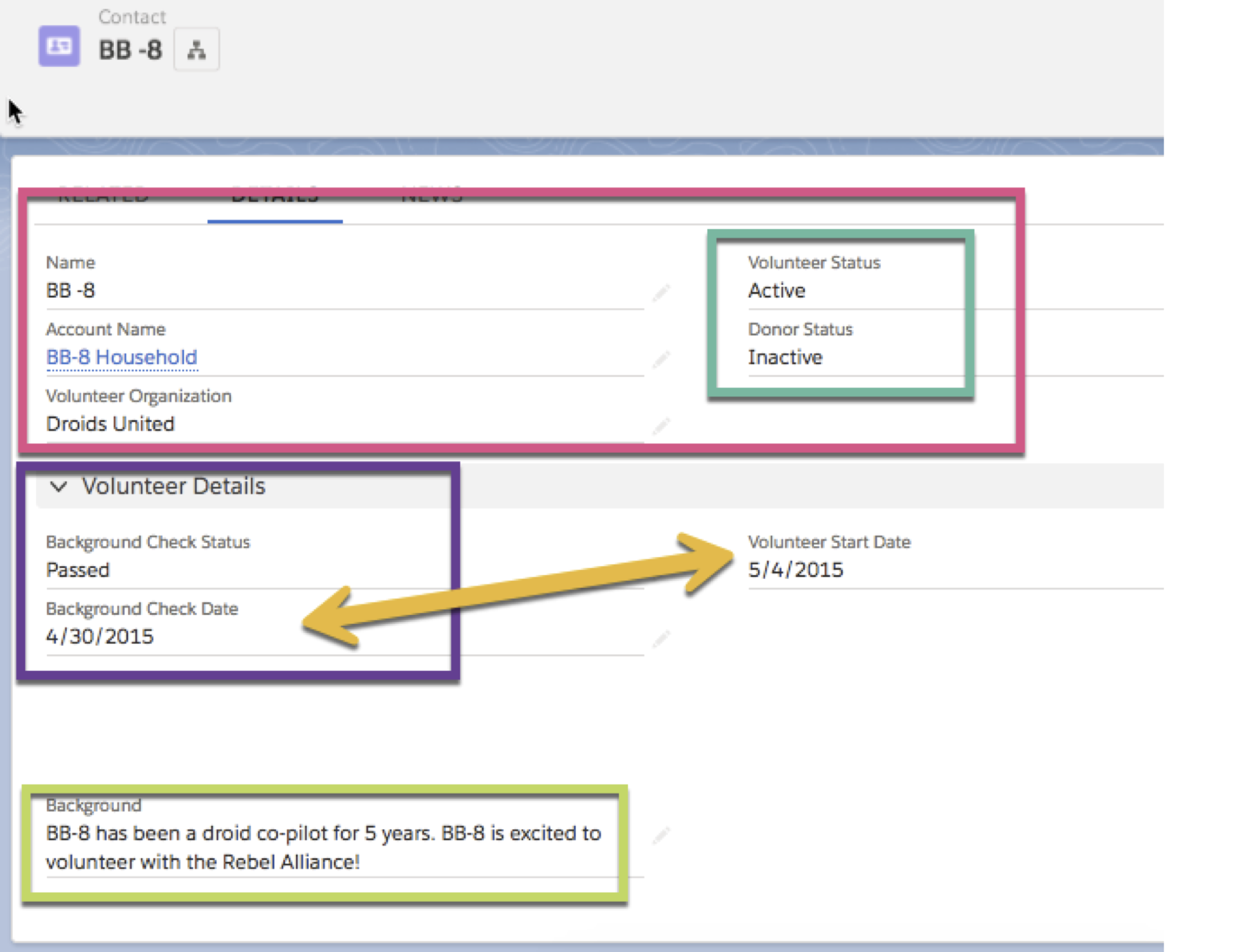Screen dimensions: 1238x952
Task: Click the Droids United organization value
Action: tap(110, 424)
